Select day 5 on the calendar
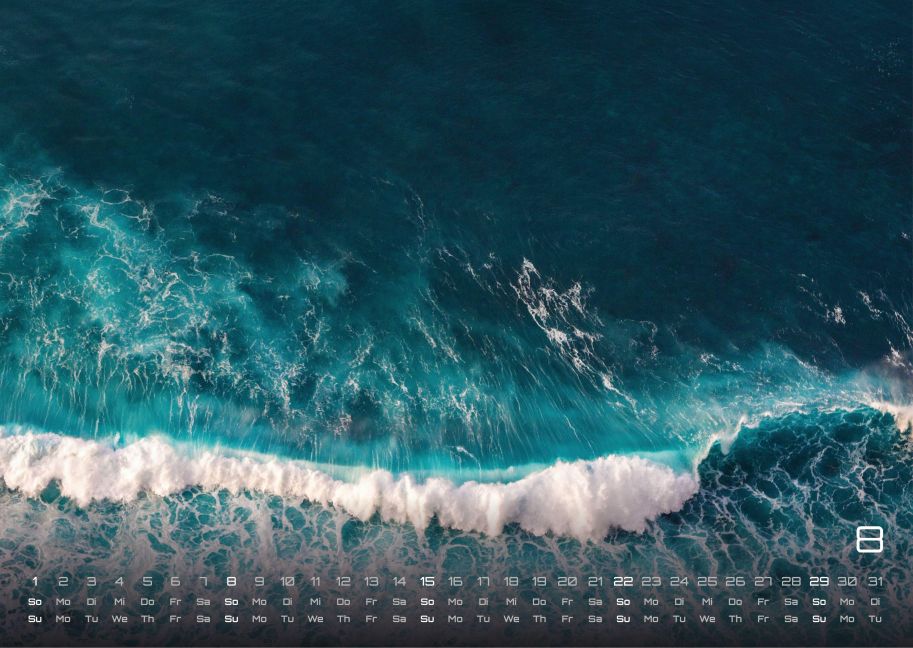 tap(147, 581)
